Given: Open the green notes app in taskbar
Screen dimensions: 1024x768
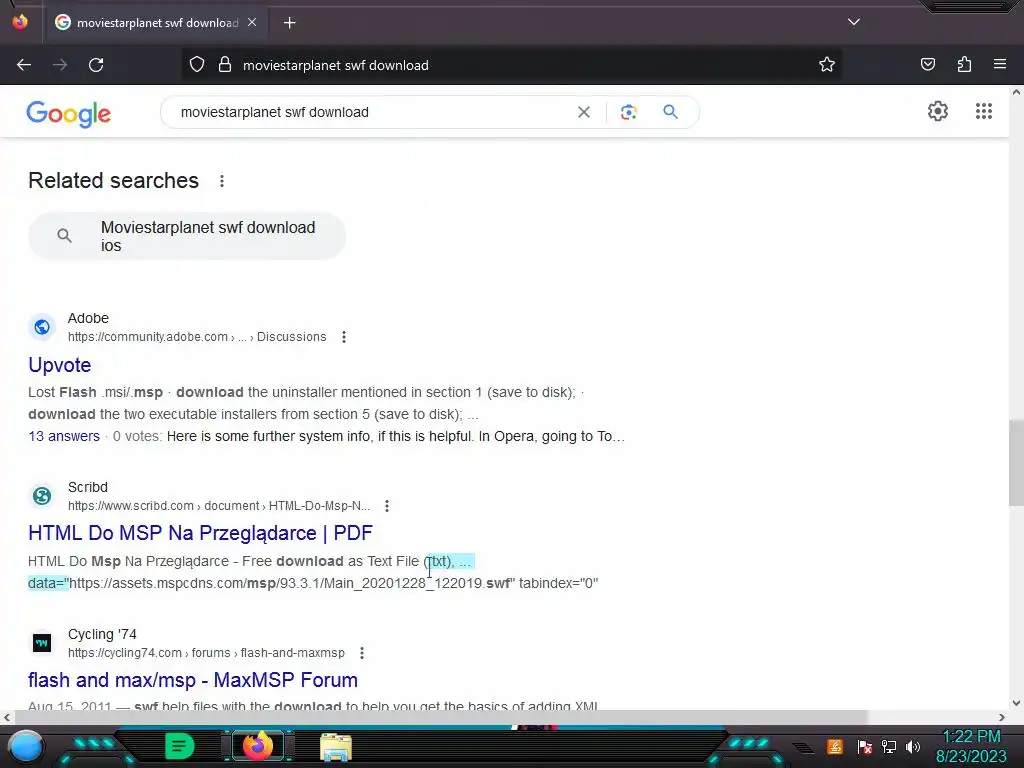Looking at the screenshot, I should (179, 746).
